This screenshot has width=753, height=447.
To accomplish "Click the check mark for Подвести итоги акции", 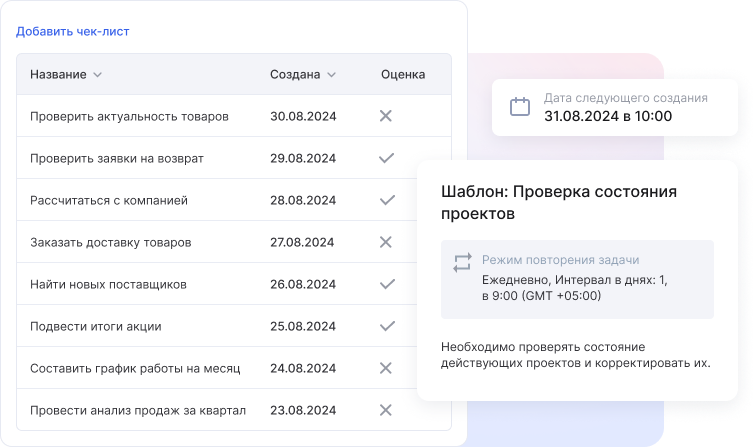I will click(386, 326).
